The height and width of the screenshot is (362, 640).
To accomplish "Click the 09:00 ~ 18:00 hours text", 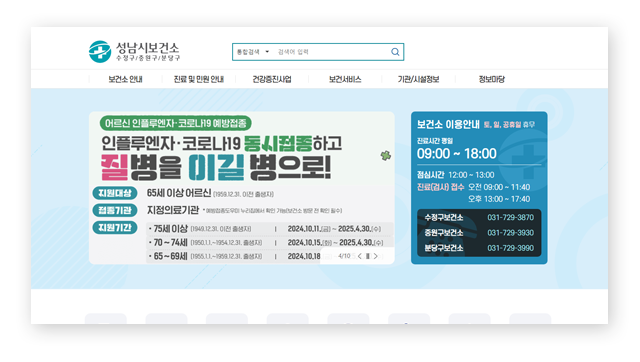I will point(456,153).
